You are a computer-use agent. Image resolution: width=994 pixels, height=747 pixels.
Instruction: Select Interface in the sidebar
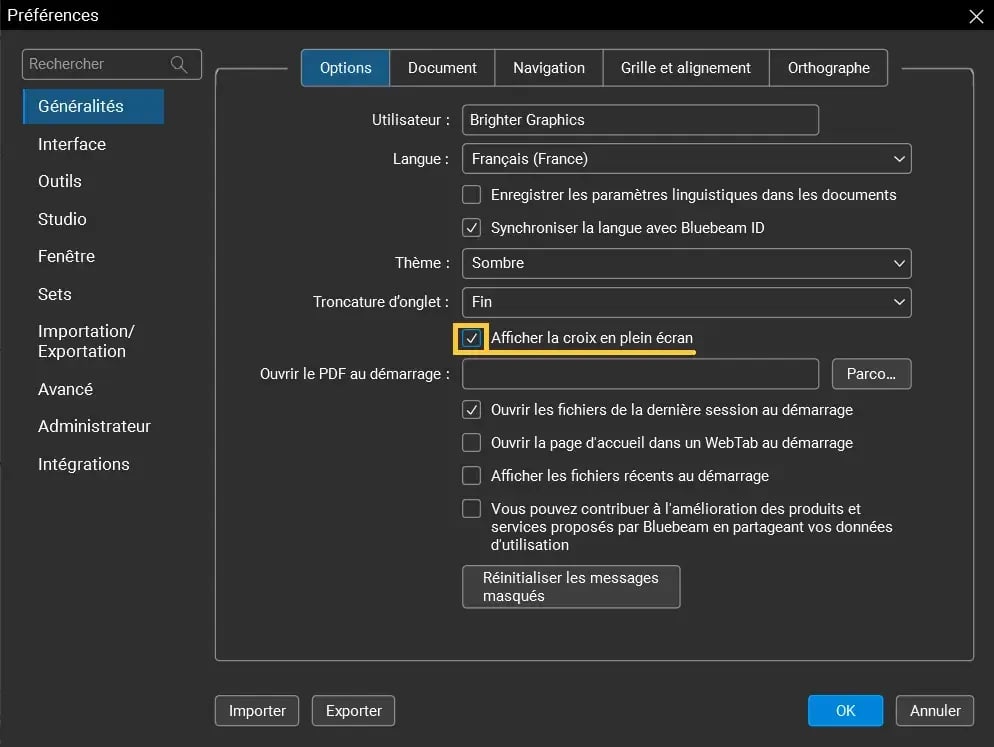(x=71, y=144)
